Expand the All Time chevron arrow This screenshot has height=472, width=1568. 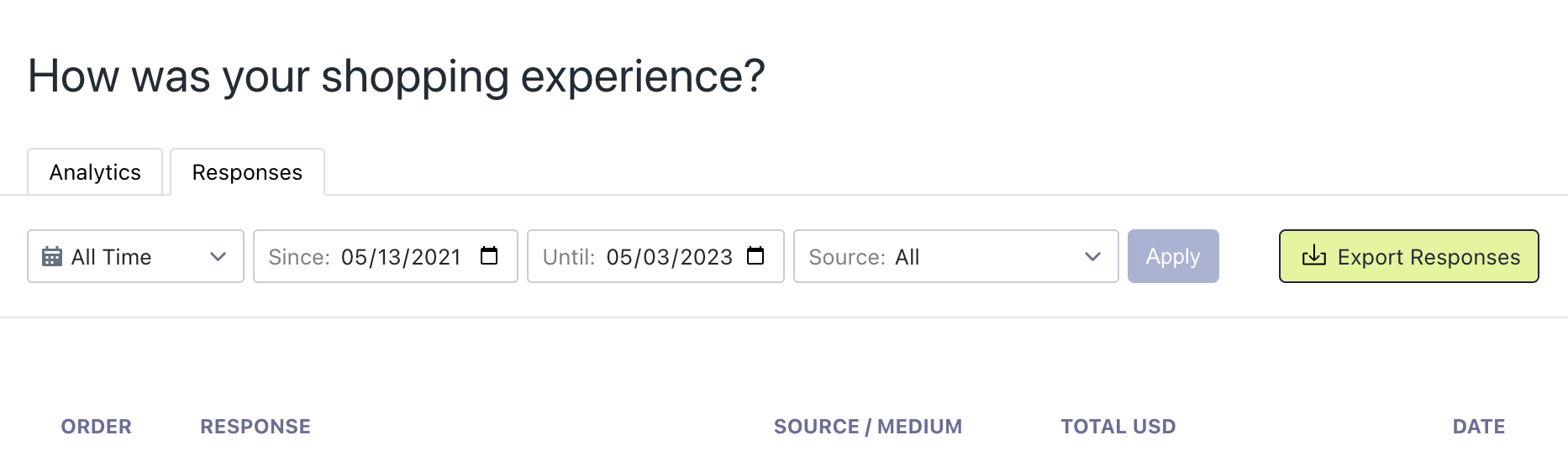218,256
